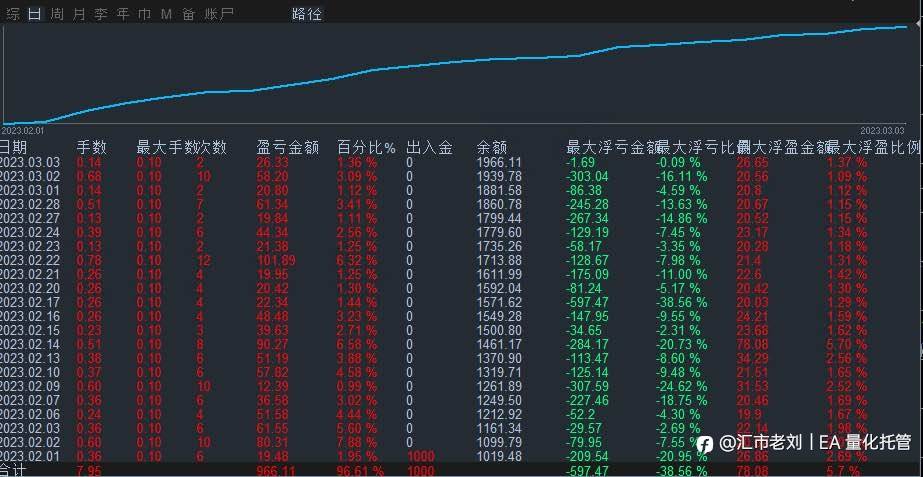This screenshot has height=477, width=923.
Task: Click balance value 1461.17
Action: point(499,344)
